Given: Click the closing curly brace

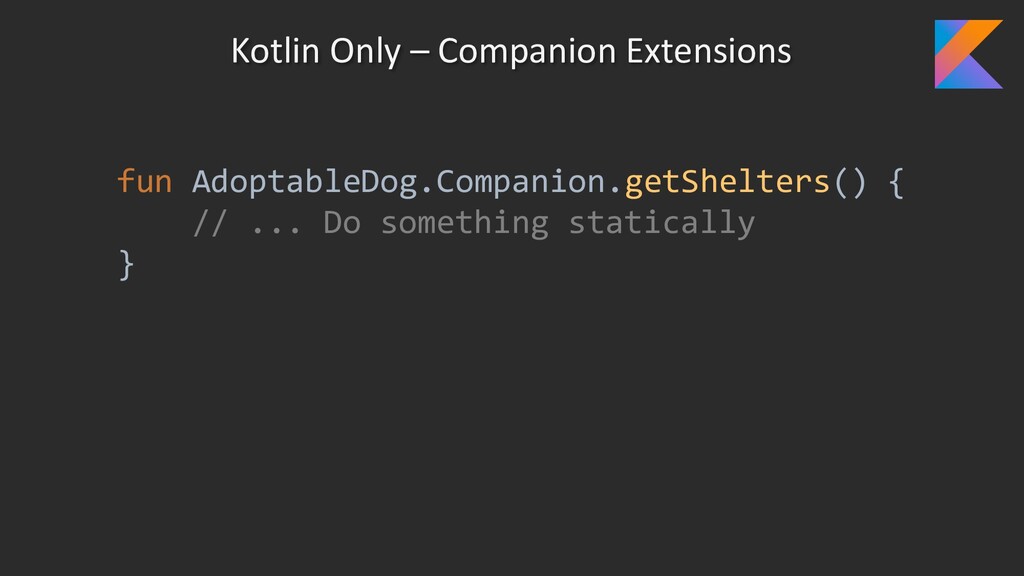Looking at the screenshot, I should [126, 265].
